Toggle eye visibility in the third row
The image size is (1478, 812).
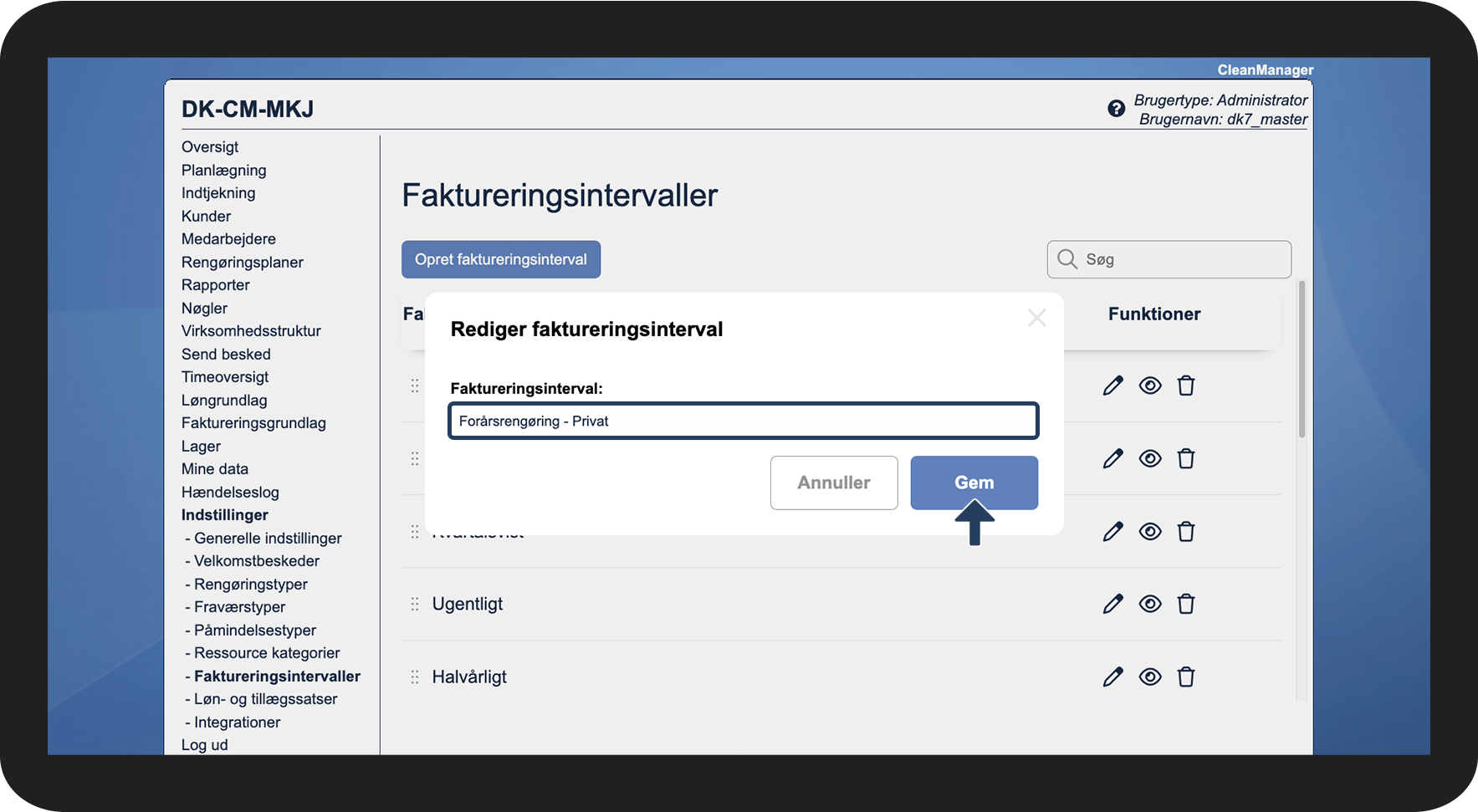(x=1150, y=531)
